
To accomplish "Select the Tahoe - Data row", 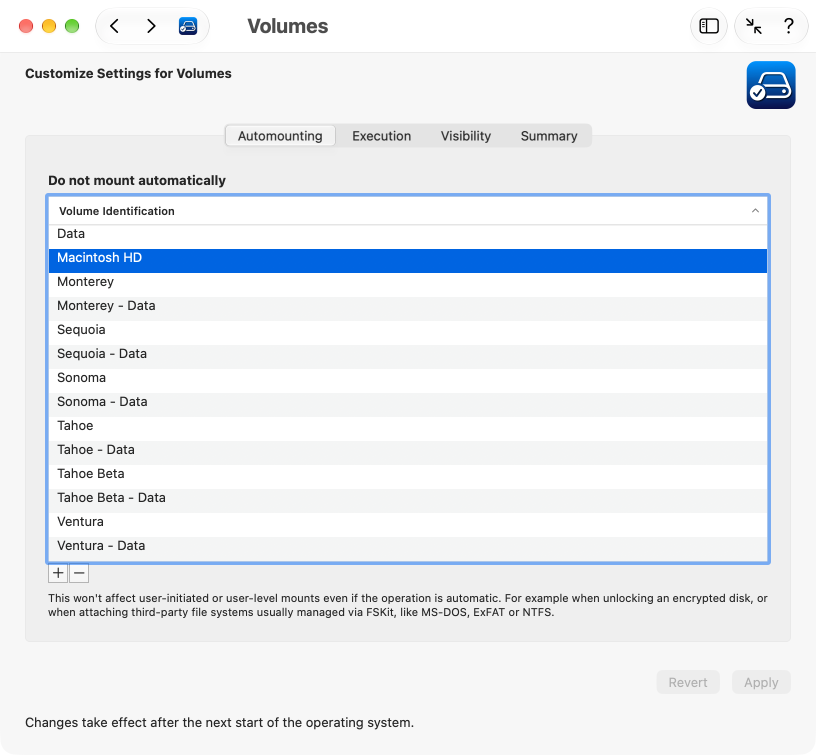I will click(x=408, y=452).
